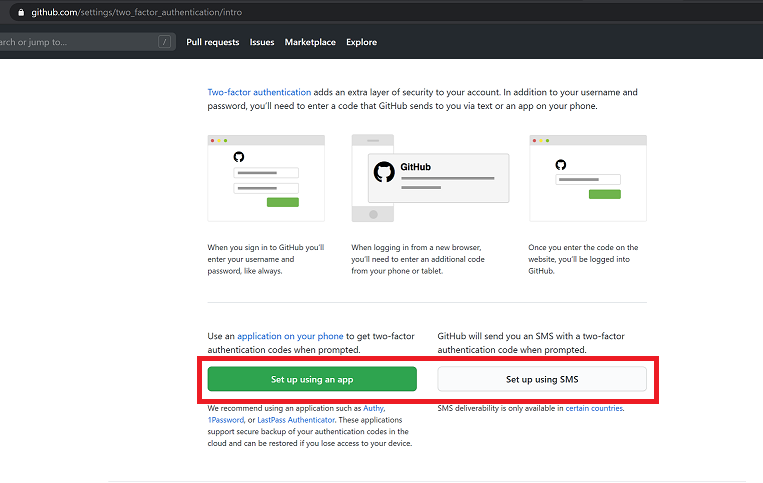Click the lock icon in address bar
This screenshot has width=763, height=483.
[x=21, y=13]
